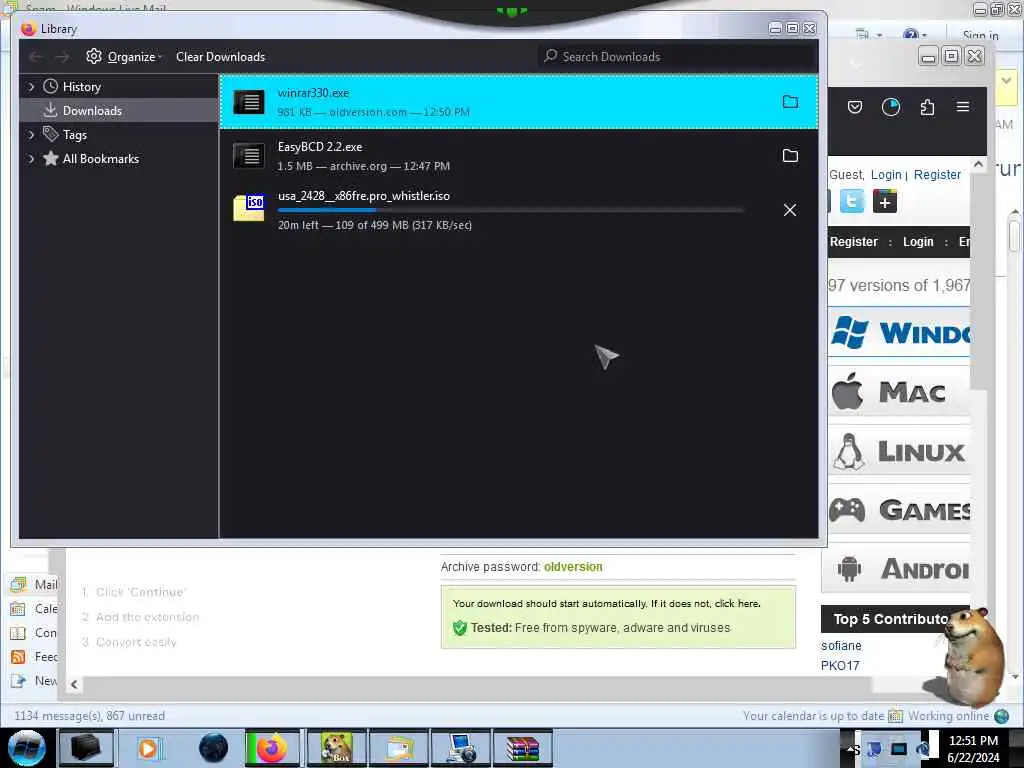Viewport: 1024px width, 768px height.
Task: Cancel the usa_2428 iso download
Action: pyautogui.click(x=790, y=210)
